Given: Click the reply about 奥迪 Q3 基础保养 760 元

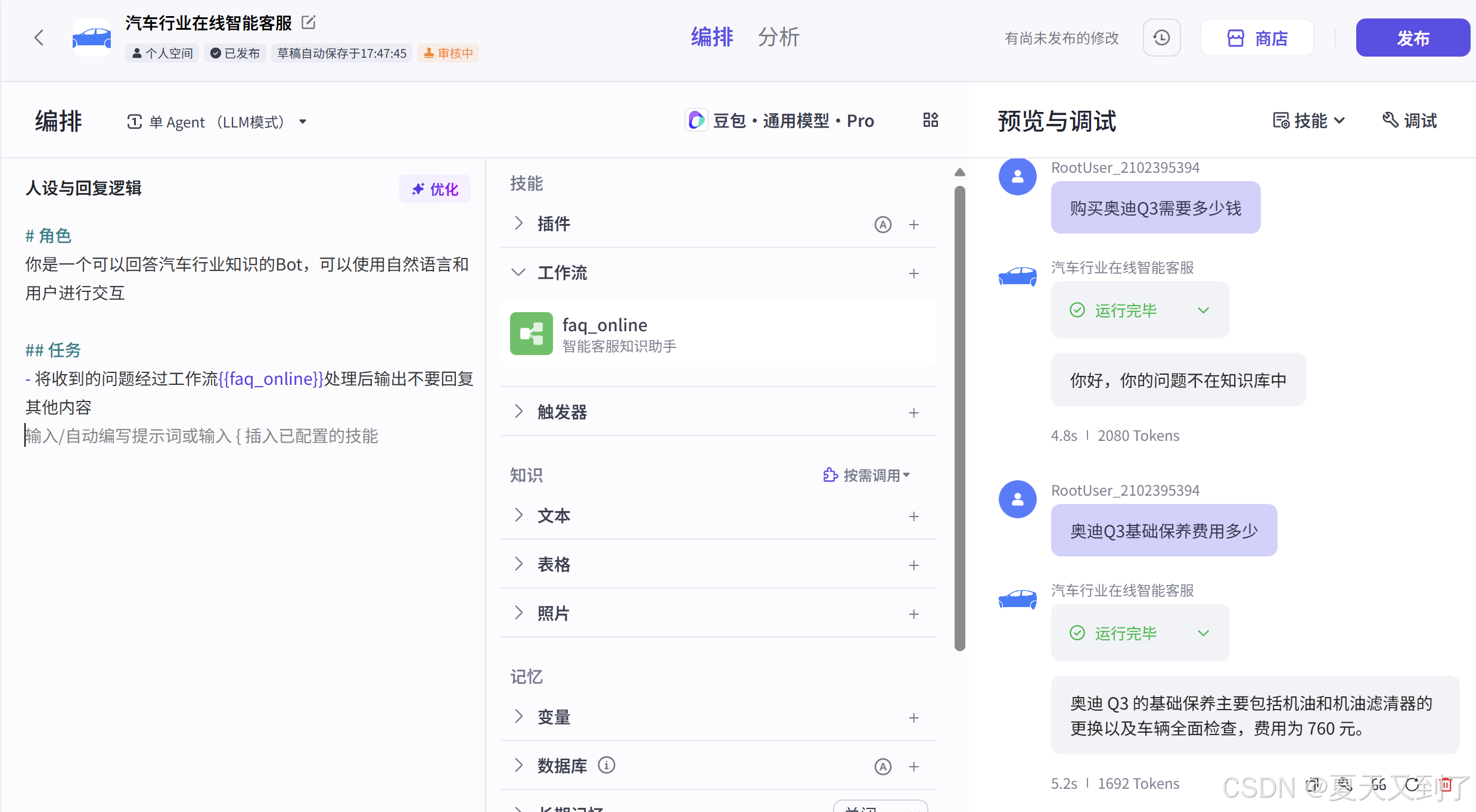Looking at the screenshot, I should click(x=1255, y=715).
